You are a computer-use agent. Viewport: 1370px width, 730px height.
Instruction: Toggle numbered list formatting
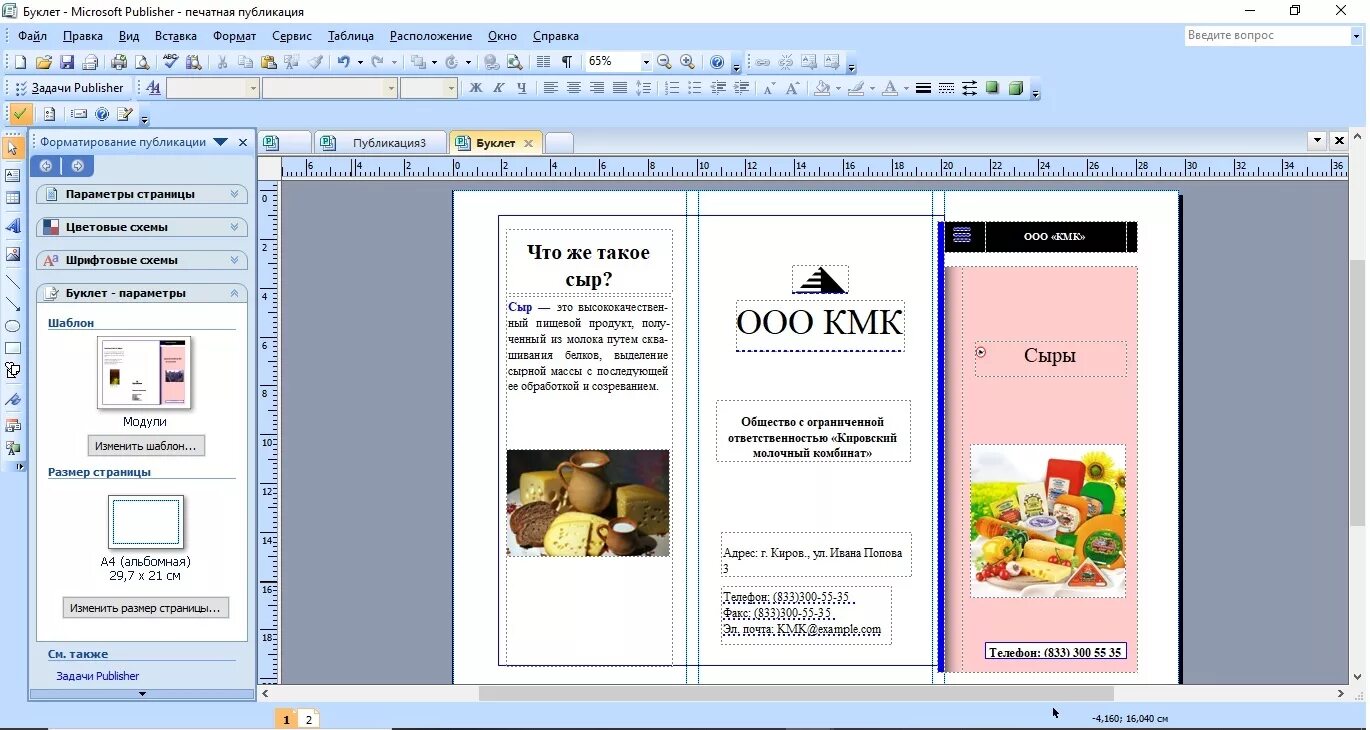coord(671,88)
